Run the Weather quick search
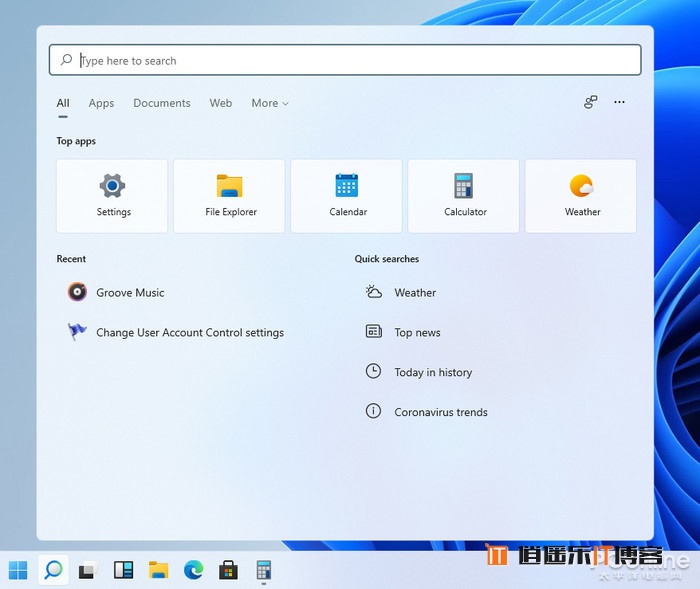The height and width of the screenshot is (589, 700). tap(401, 292)
